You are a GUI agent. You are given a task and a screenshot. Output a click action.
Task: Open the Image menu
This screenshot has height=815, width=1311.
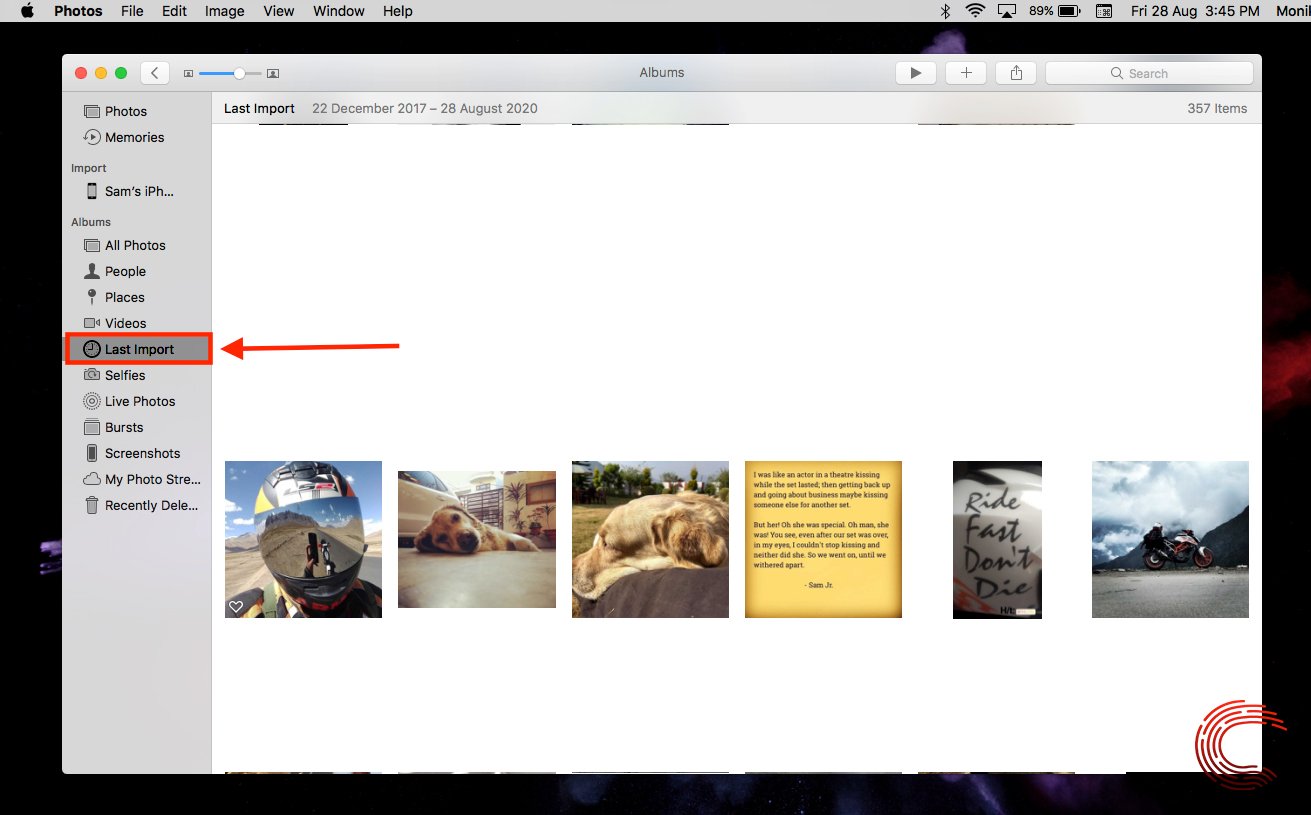point(224,11)
